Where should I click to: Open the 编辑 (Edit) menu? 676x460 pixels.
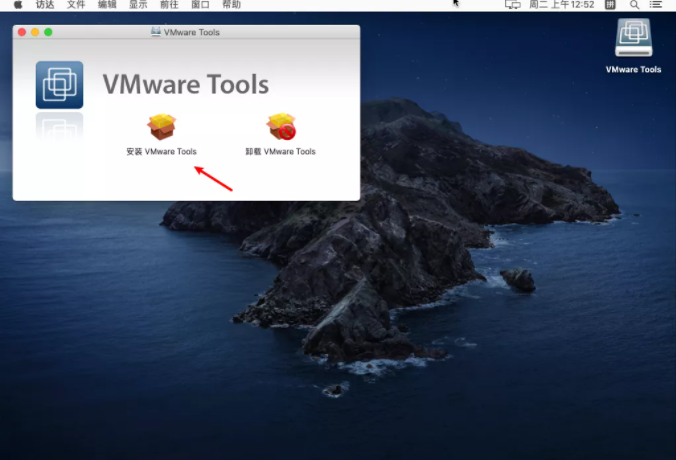click(x=107, y=5)
